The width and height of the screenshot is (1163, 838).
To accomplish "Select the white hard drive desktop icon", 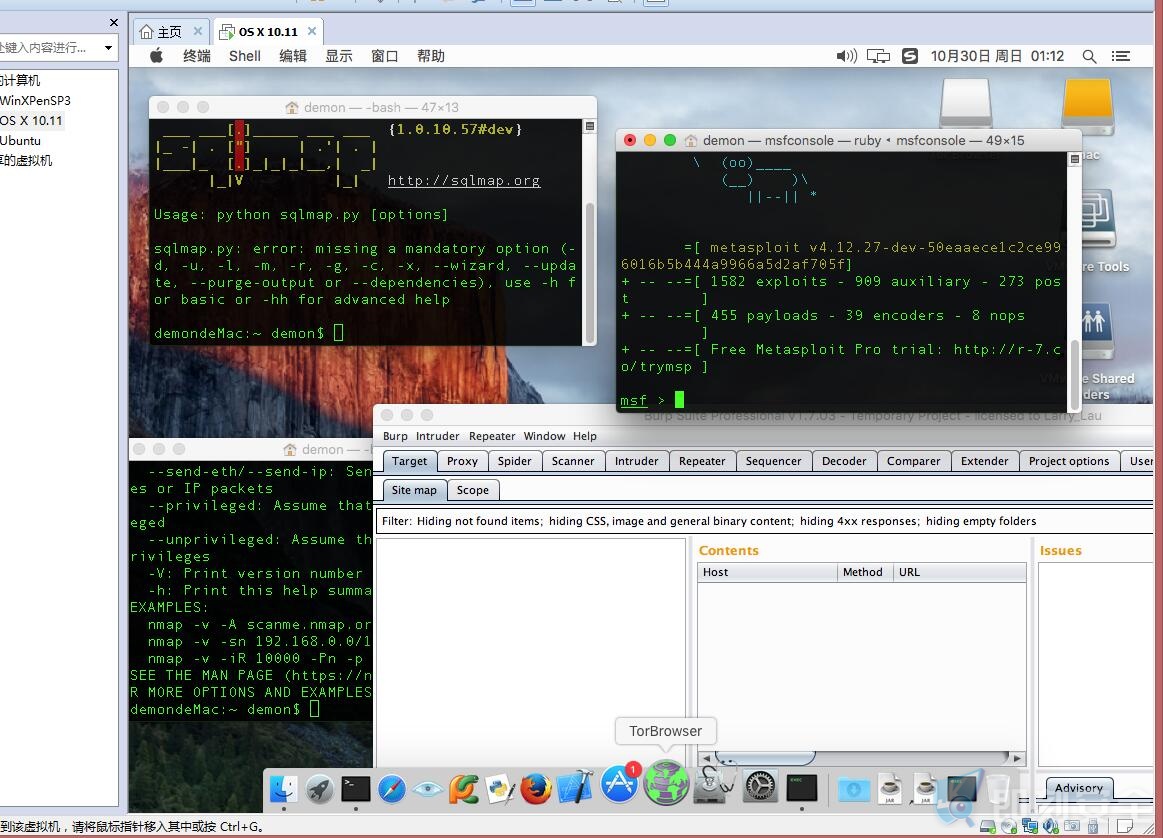I will 966,105.
